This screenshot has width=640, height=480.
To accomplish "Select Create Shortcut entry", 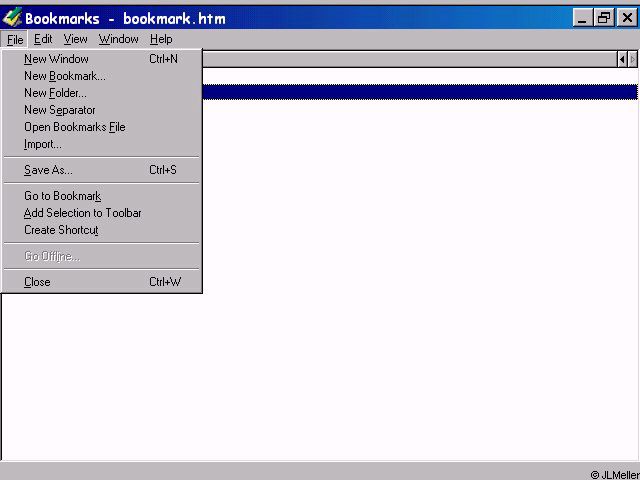I will coord(102,230).
